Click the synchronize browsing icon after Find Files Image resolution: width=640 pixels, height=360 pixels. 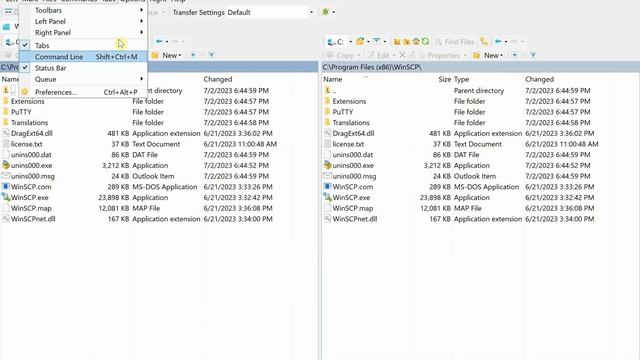(x=484, y=42)
